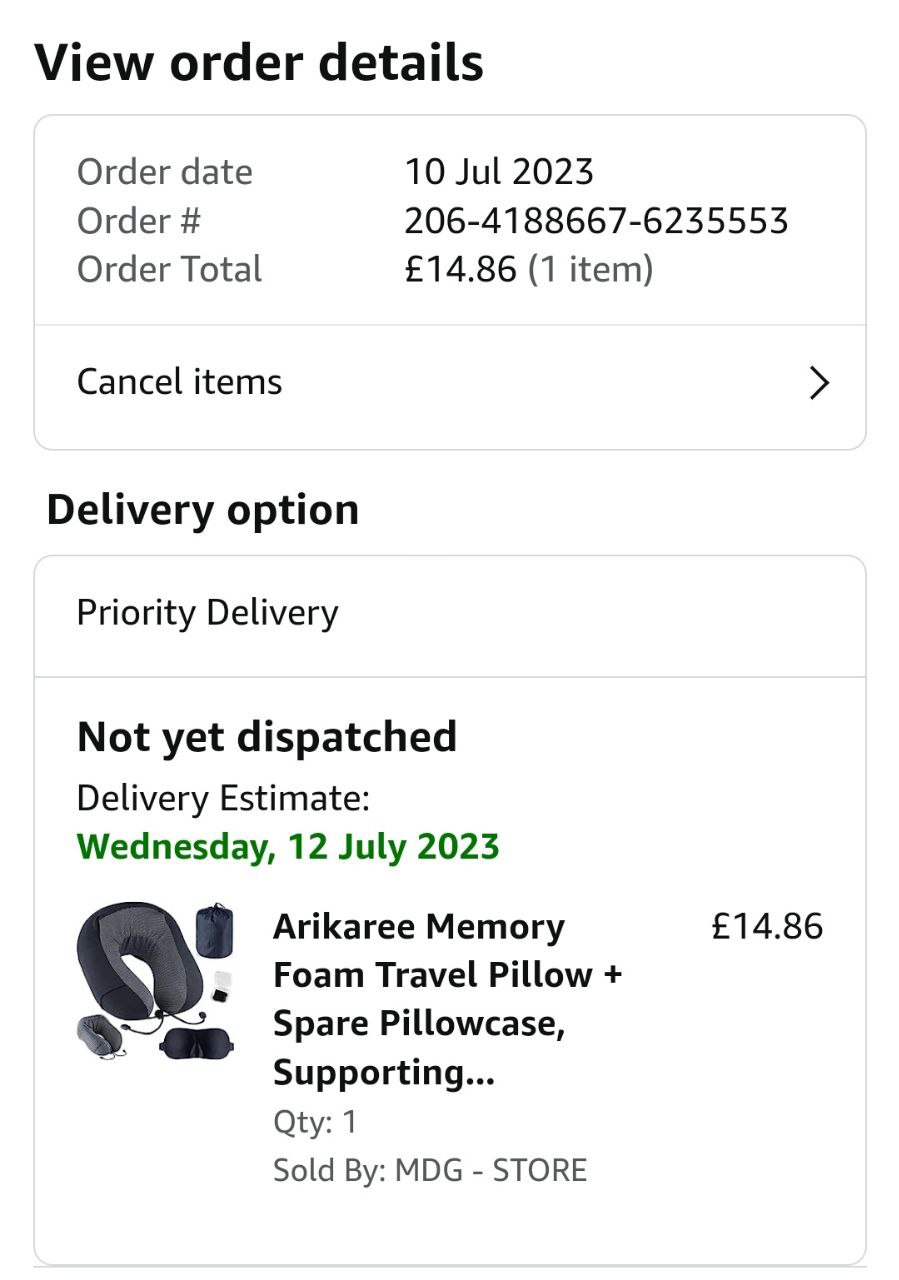Click the Order Total label
899x1280 pixels.
169,269
